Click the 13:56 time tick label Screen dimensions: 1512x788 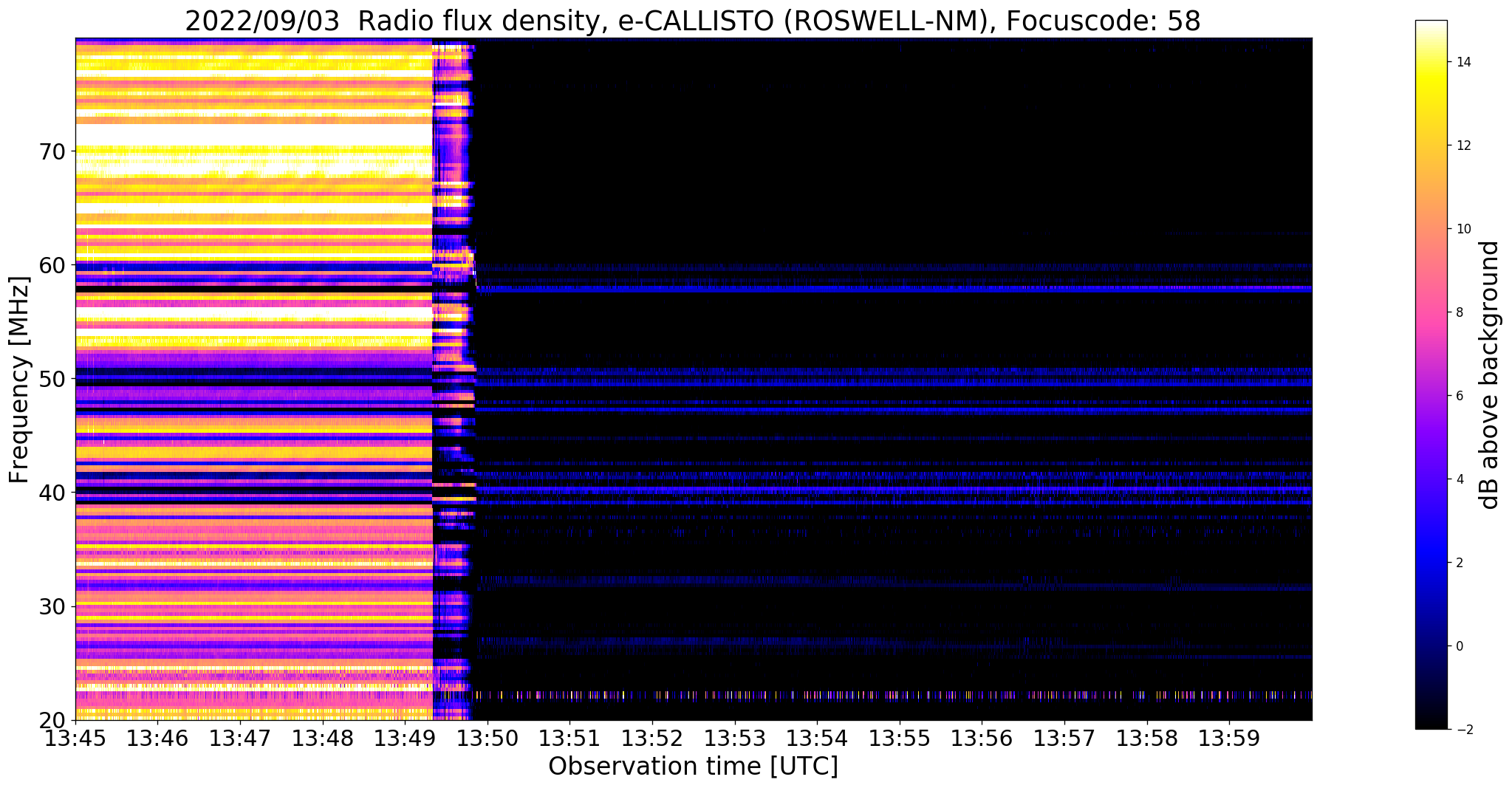[982, 739]
